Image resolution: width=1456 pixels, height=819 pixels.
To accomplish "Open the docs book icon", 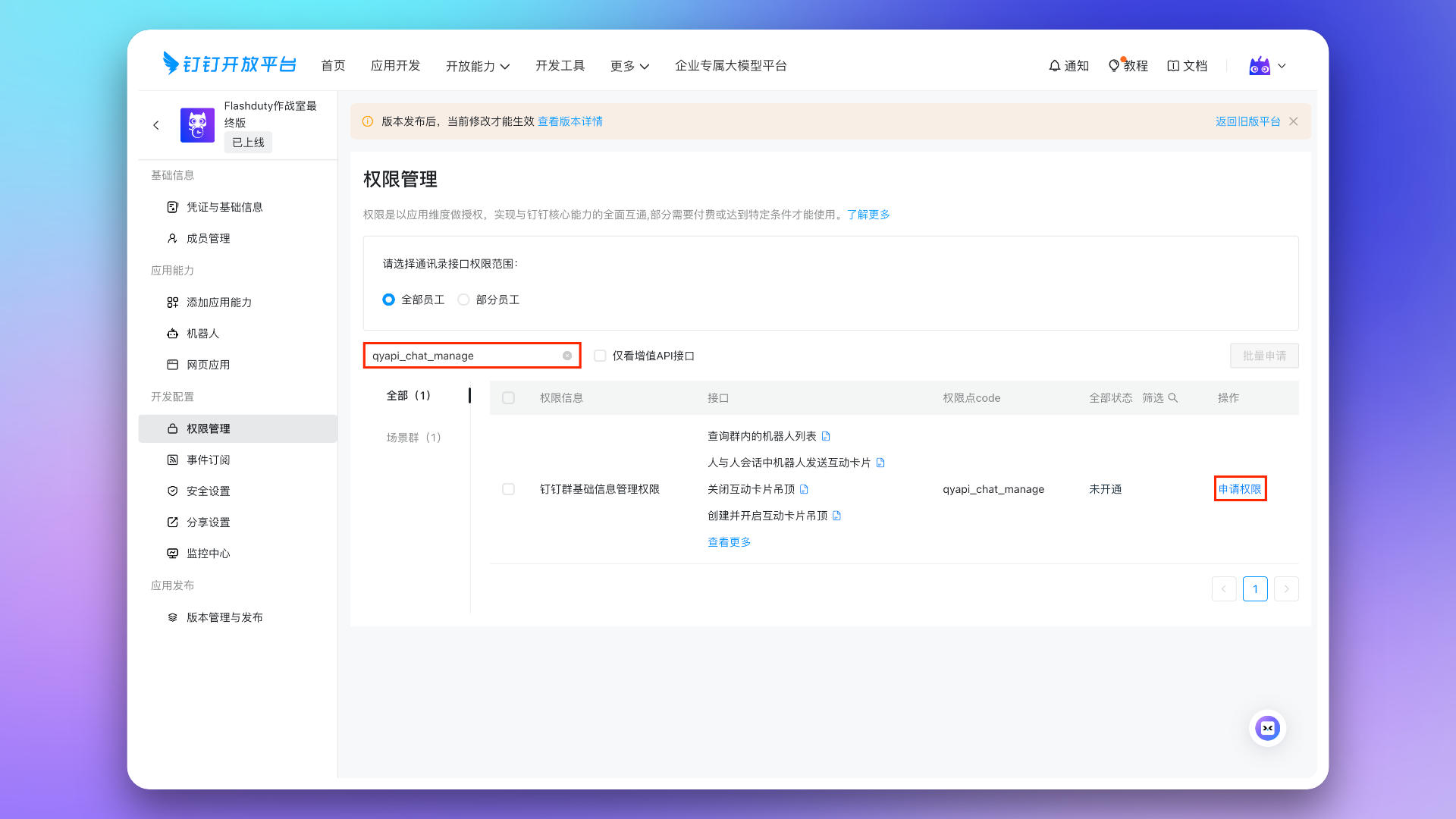I will [x=1172, y=66].
